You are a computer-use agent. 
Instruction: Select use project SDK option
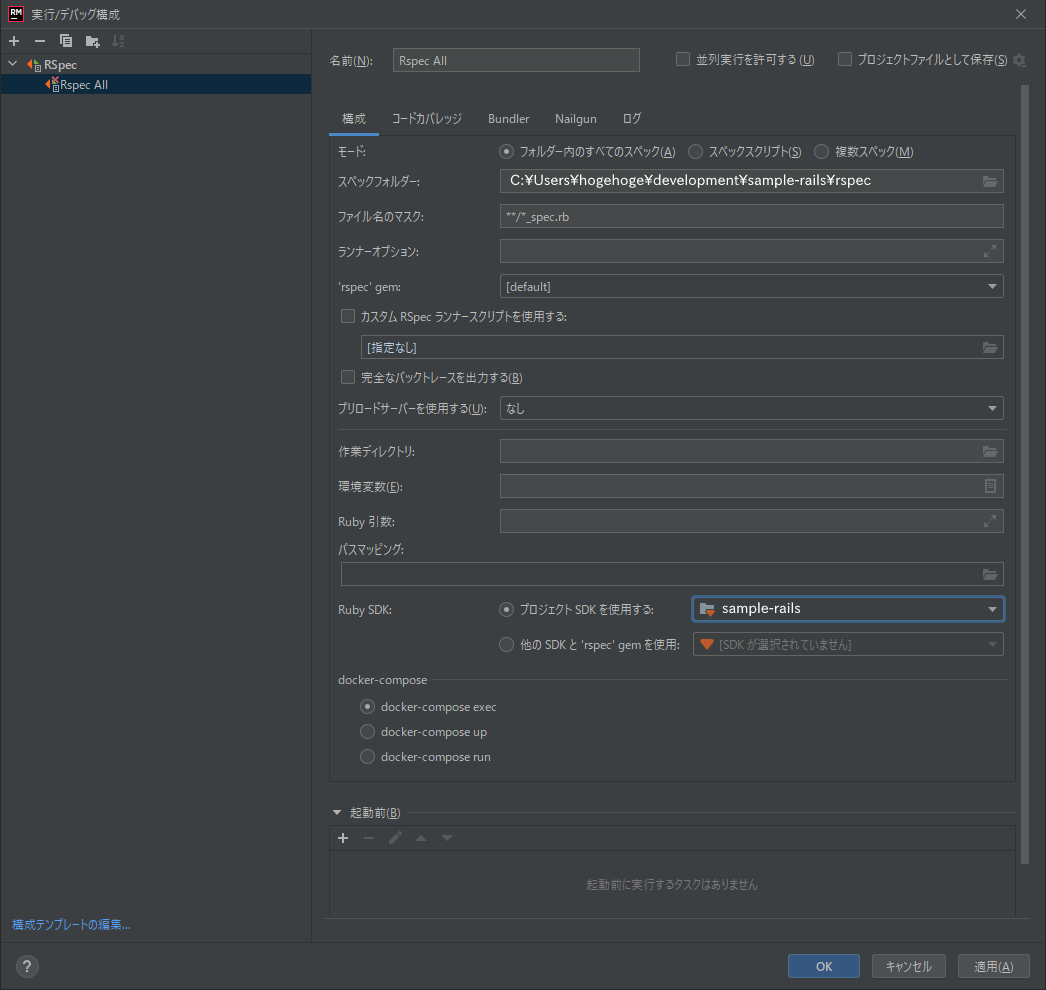pos(506,609)
